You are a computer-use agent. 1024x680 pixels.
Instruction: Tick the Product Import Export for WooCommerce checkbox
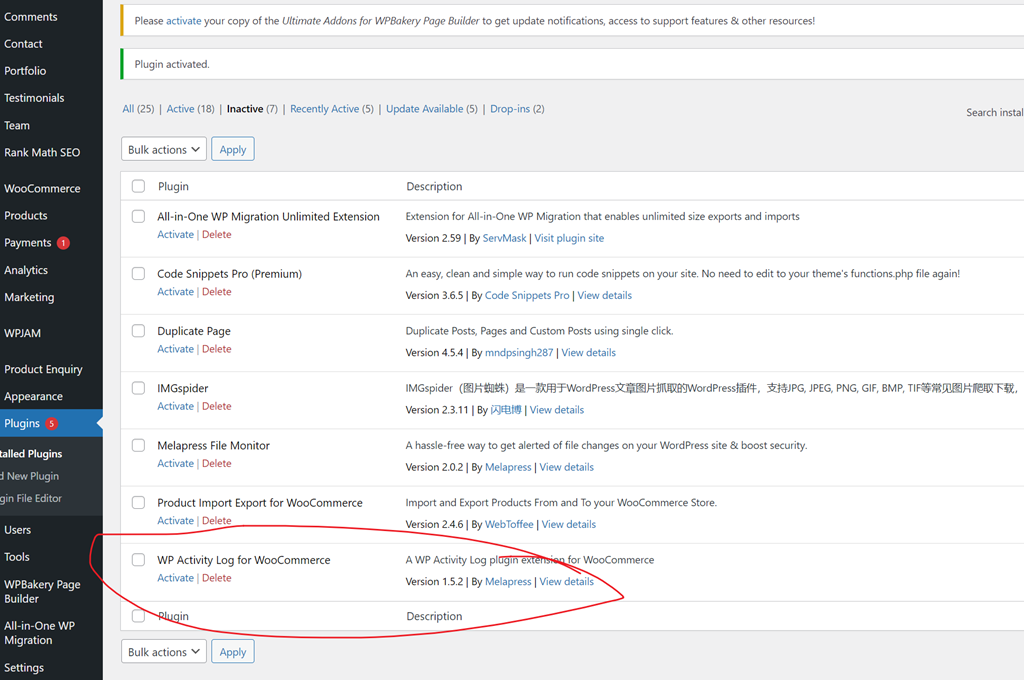[138, 502]
